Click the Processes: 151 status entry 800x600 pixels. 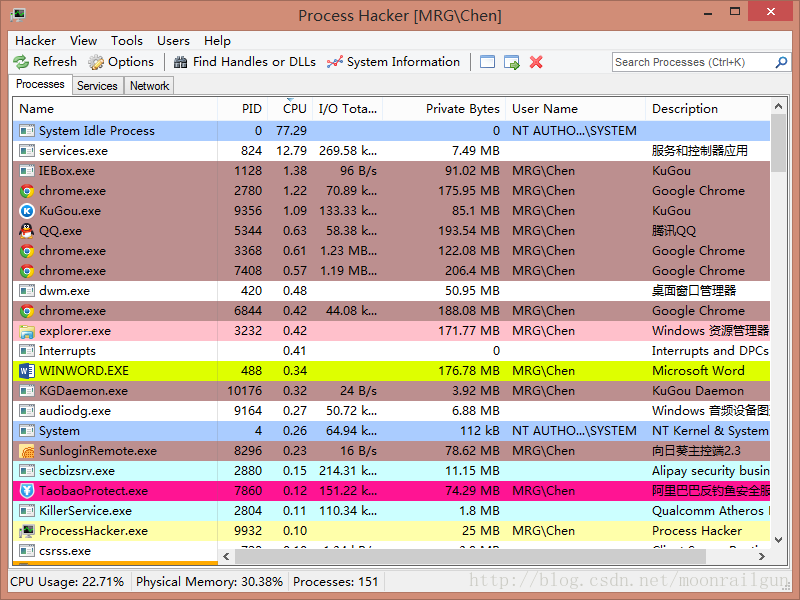(x=336, y=582)
